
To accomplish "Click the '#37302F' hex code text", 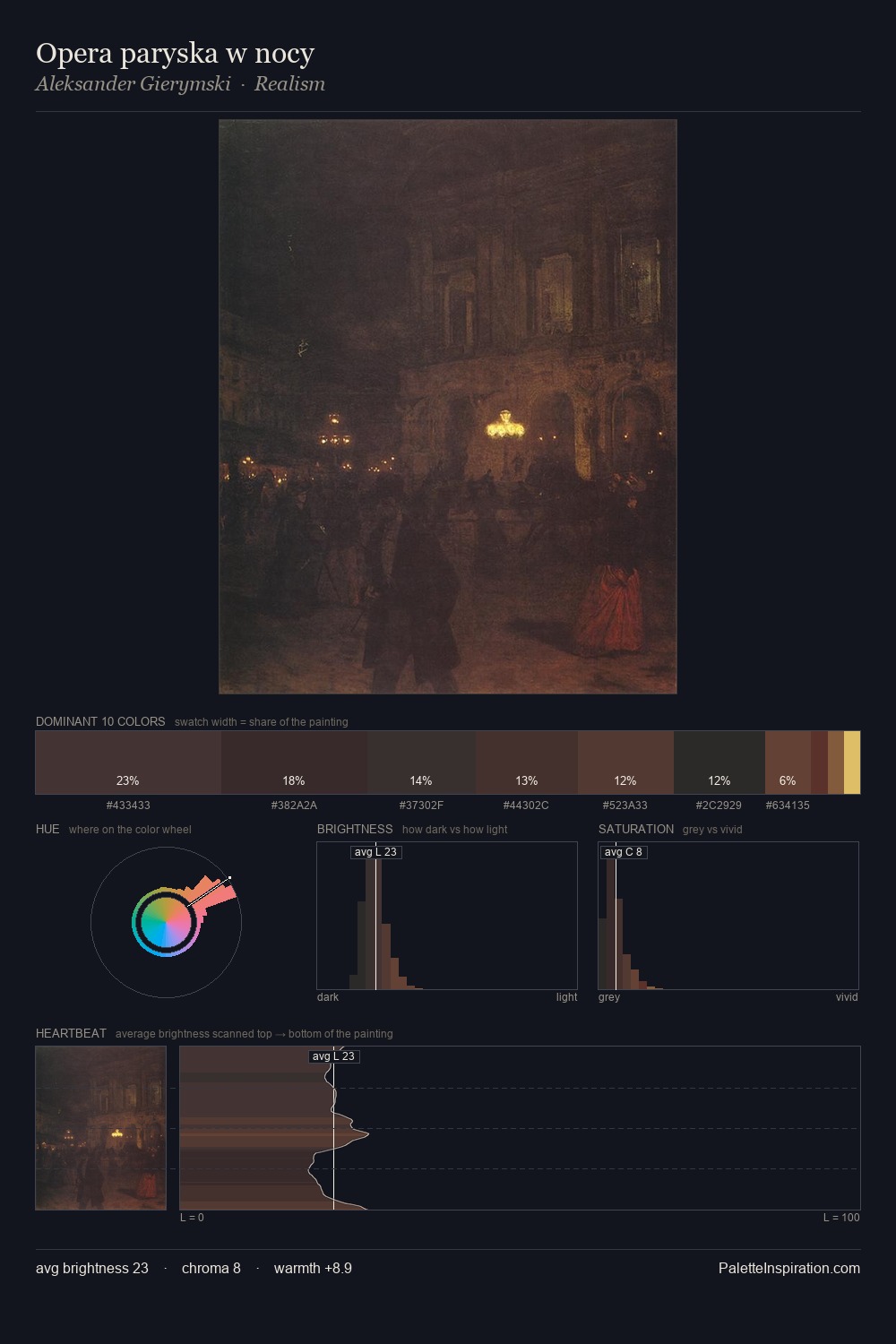I will tap(421, 806).
